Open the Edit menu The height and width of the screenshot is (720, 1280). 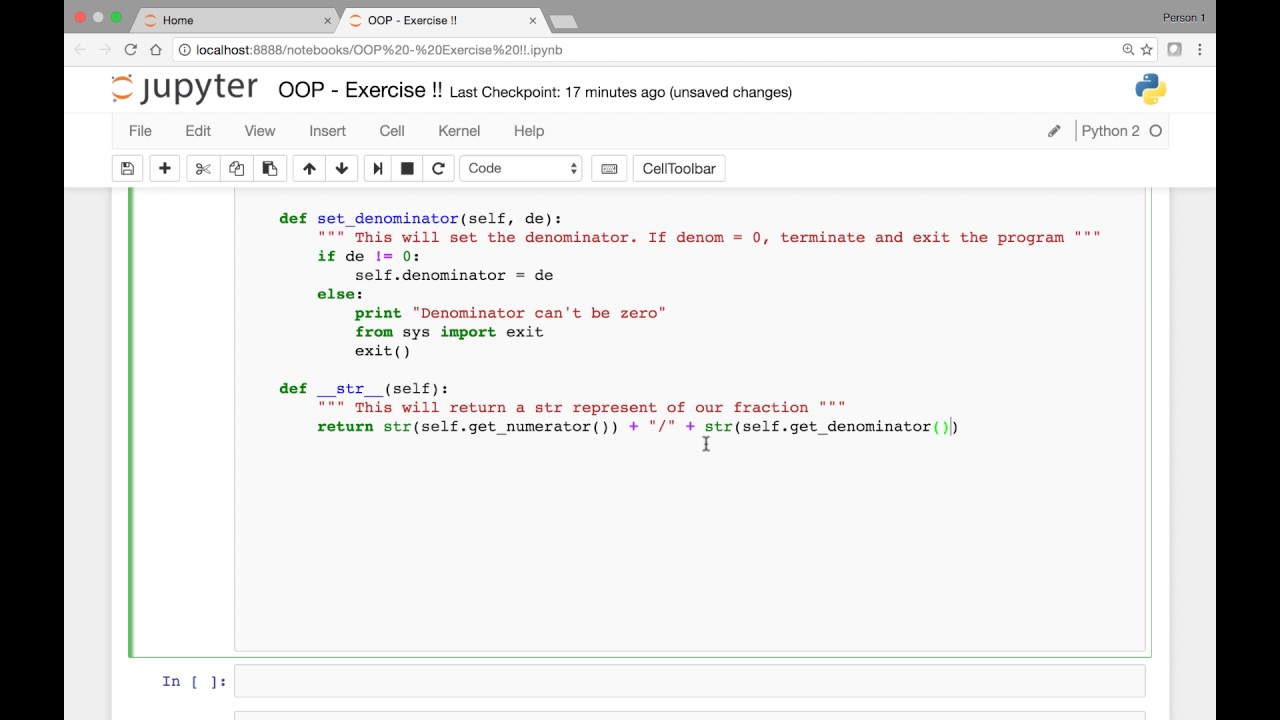coord(198,131)
